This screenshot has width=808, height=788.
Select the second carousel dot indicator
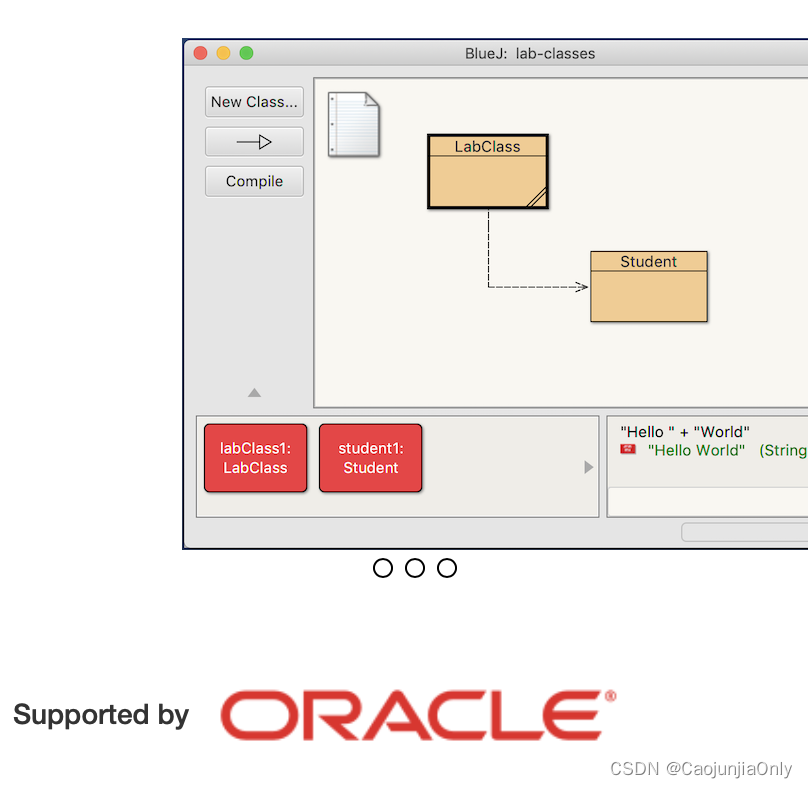click(x=415, y=568)
